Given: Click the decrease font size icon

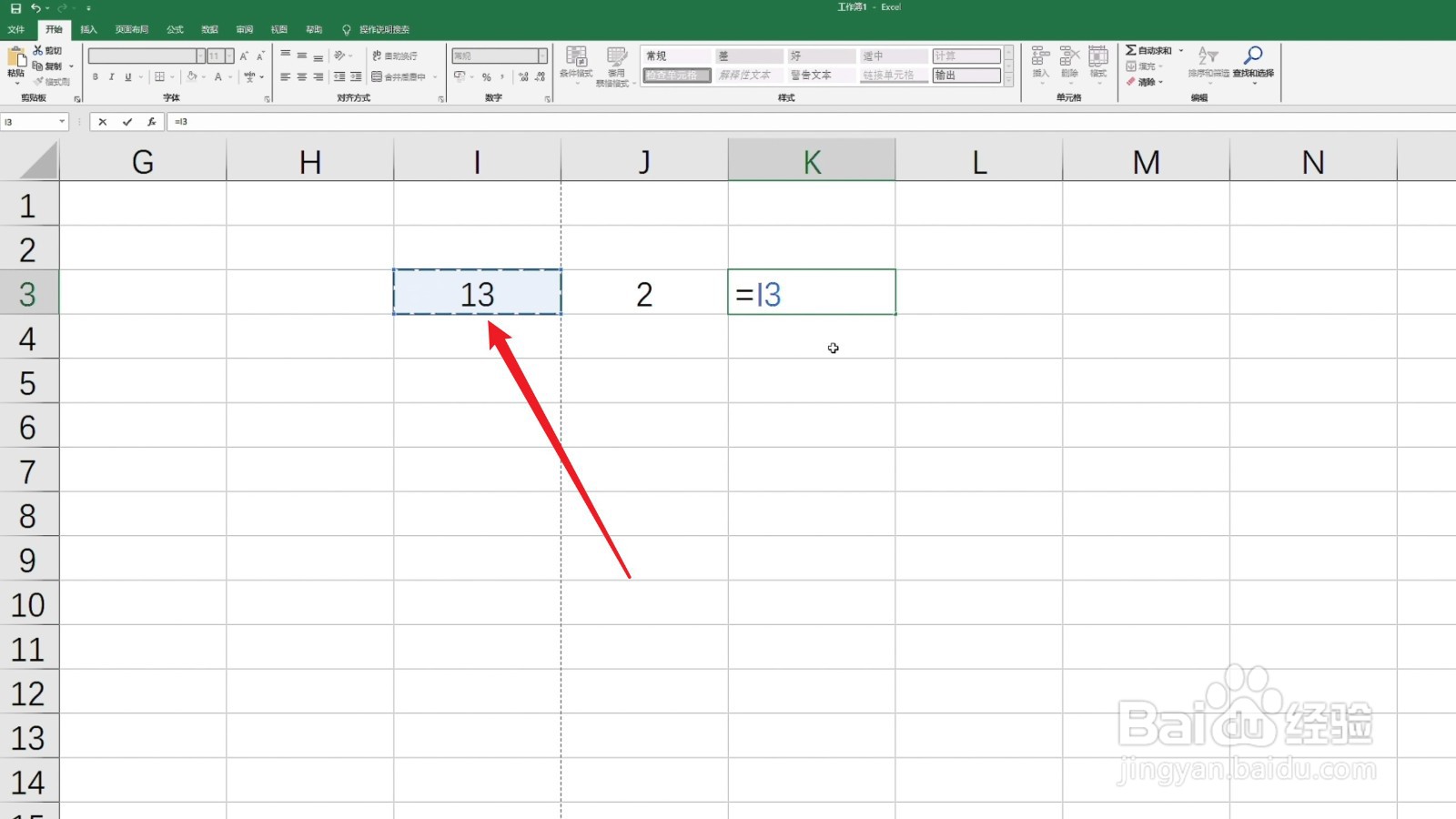Looking at the screenshot, I should tap(260, 56).
